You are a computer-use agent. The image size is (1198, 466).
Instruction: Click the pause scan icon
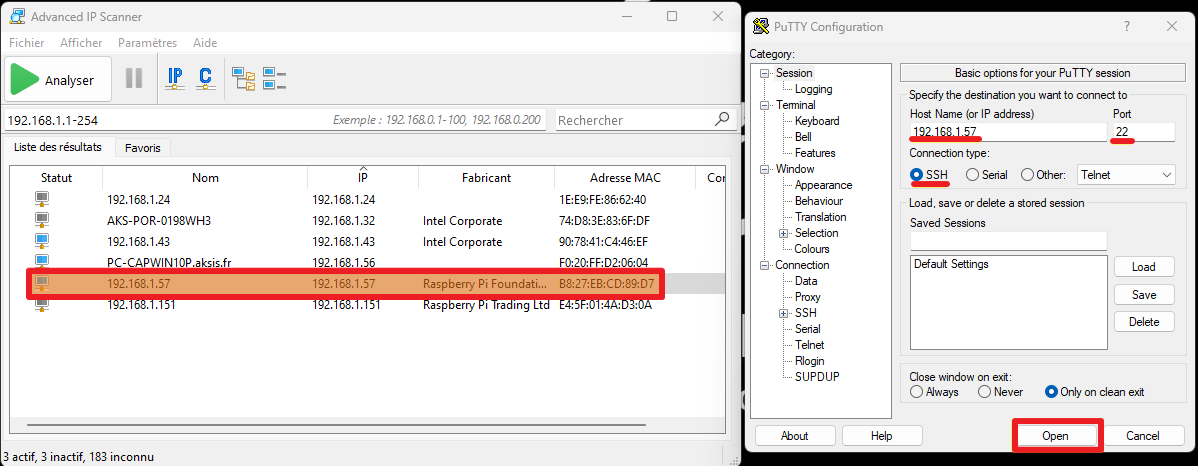134,79
